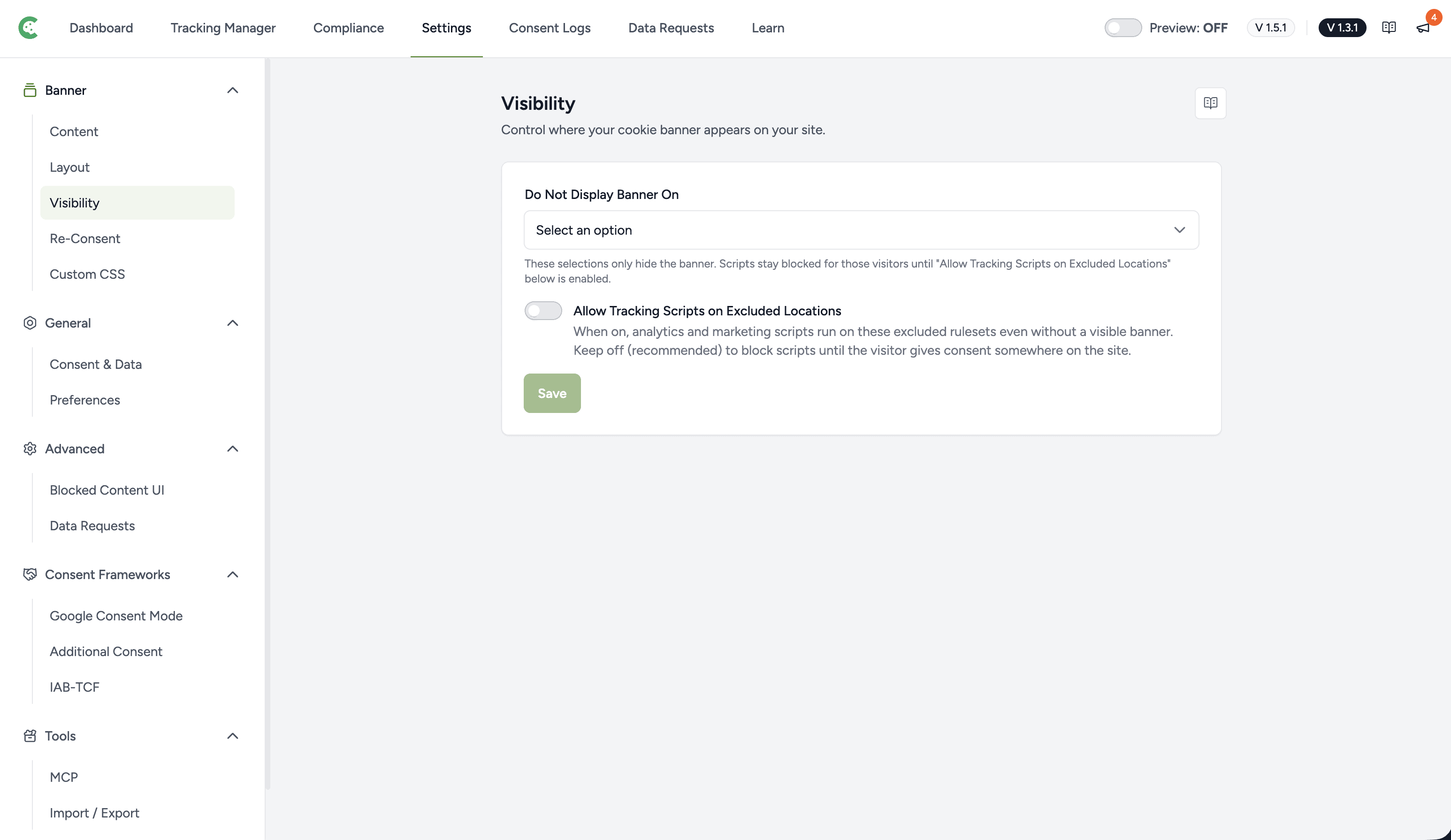Click the Consent Frameworks handshake icon
The height and width of the screenshot is (840, 1451).
point(30,574)
